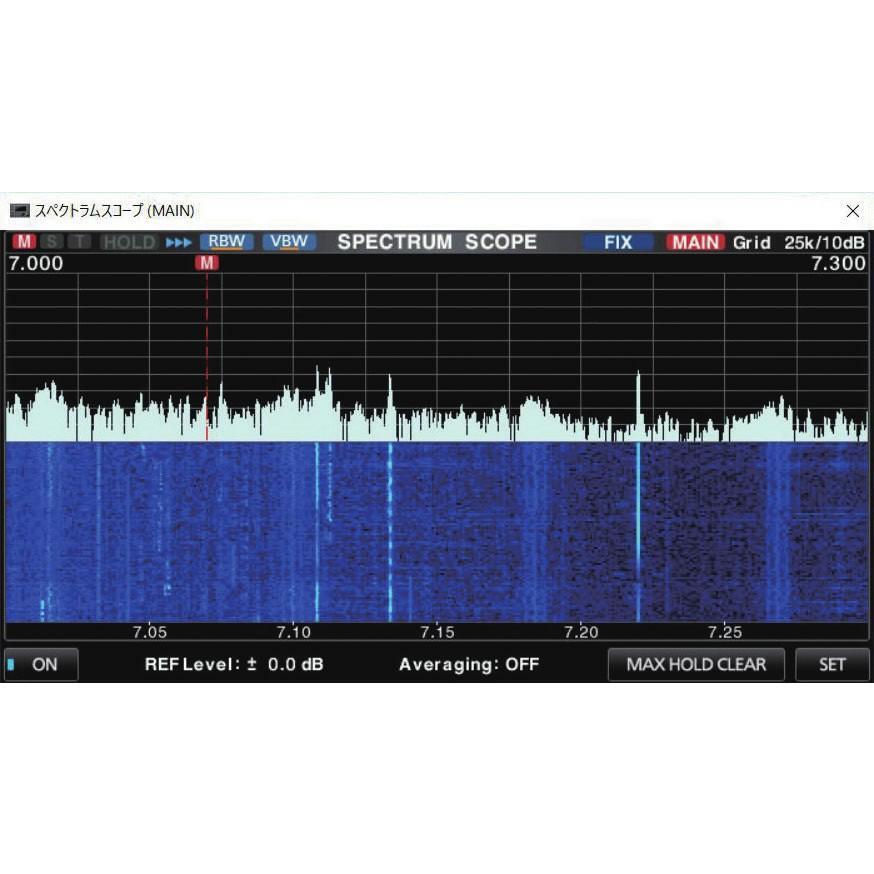Click the MAIN scope badge

tap(696, 242)
